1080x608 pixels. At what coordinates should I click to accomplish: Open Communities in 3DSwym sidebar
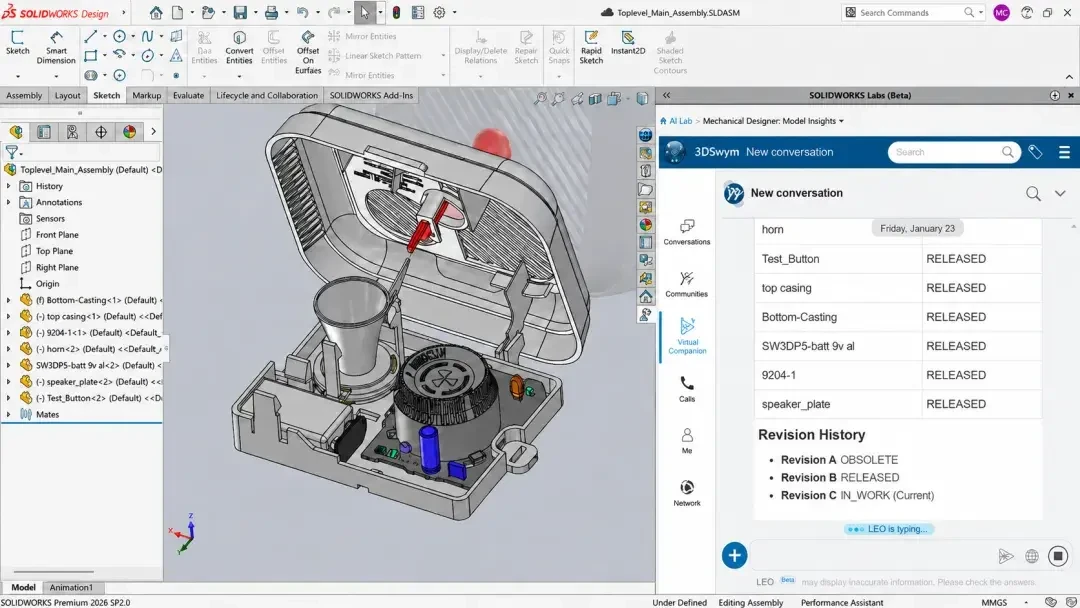tap(687, 284)
